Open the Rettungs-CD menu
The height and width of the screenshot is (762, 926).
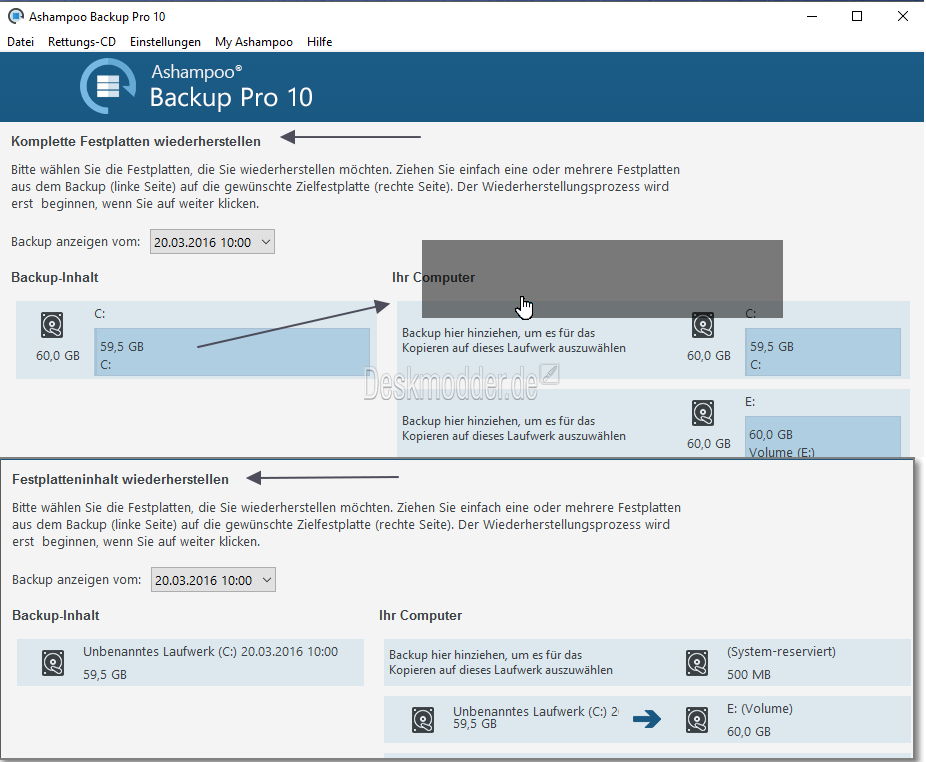coord(81,42)
